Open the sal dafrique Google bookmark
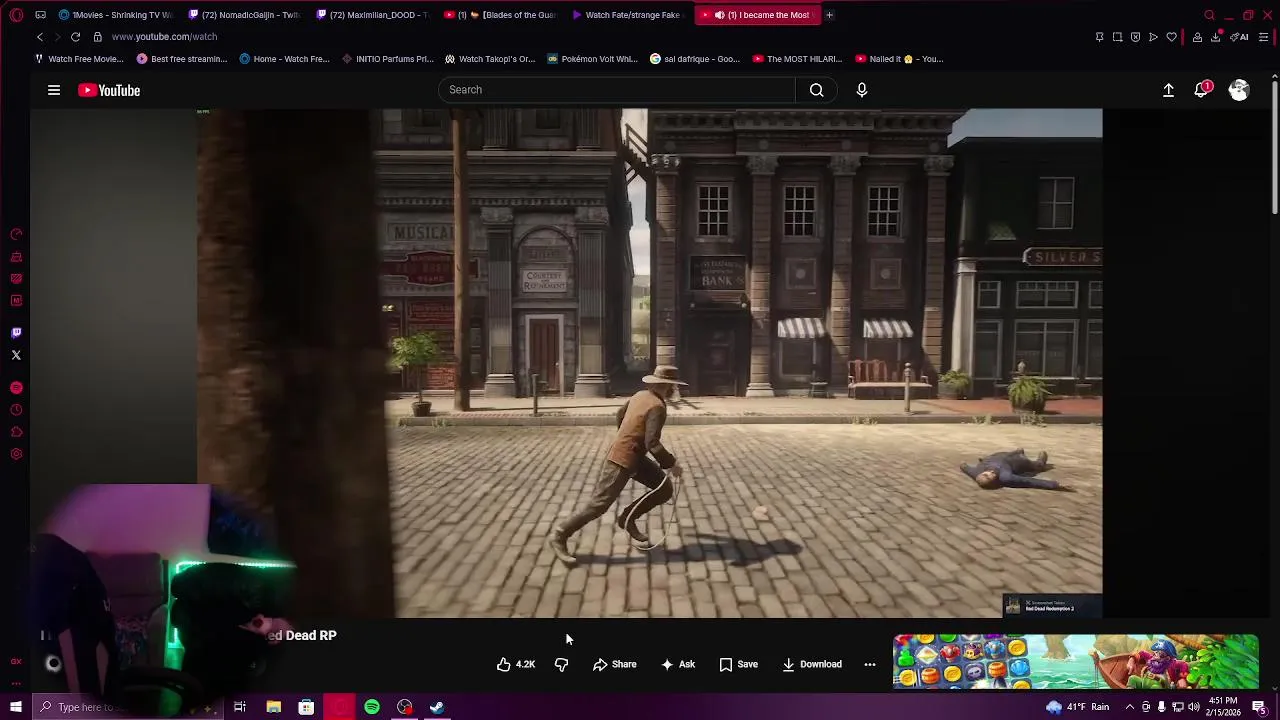 (695, 59)
